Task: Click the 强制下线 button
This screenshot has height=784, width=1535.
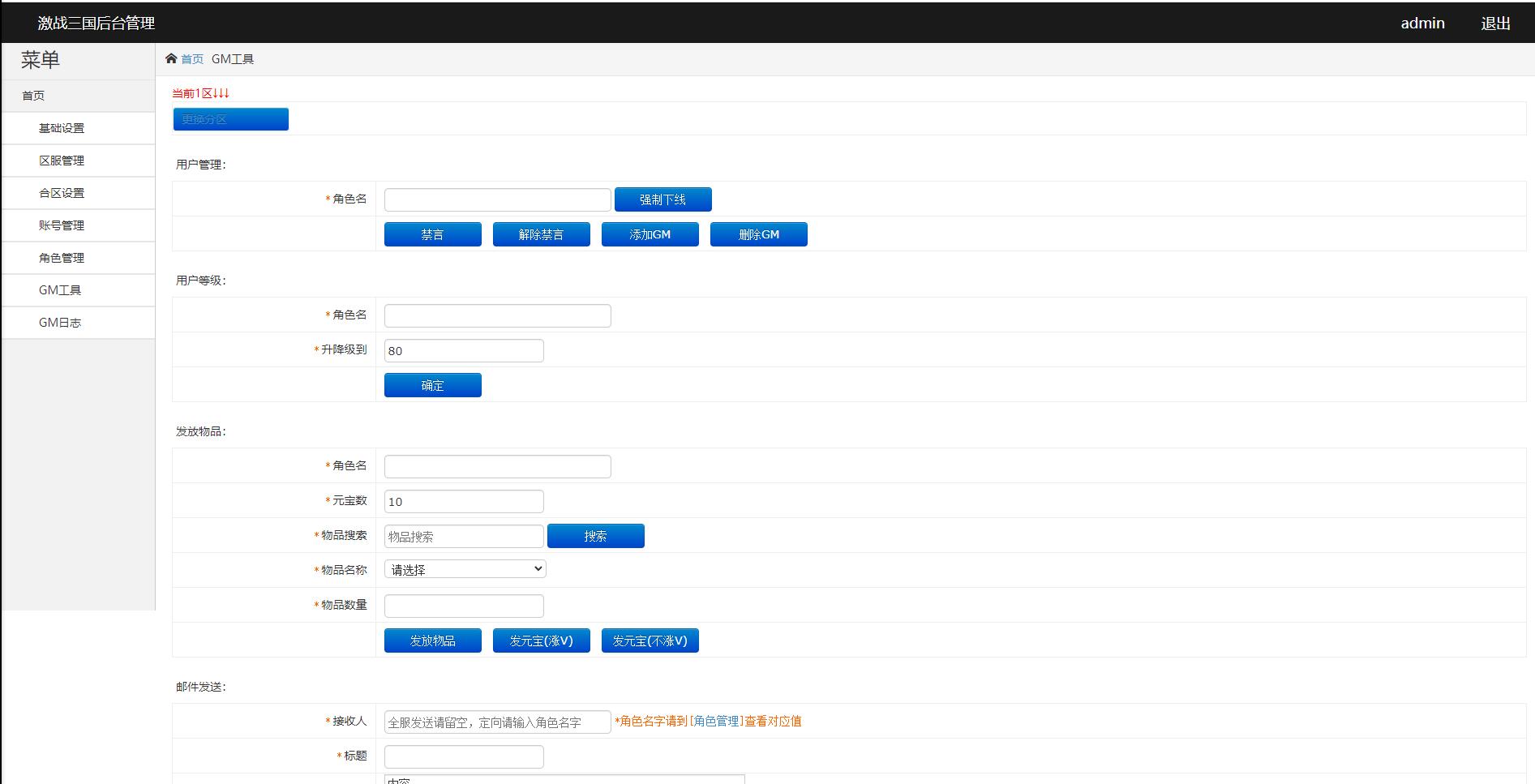Action: [x=662, y=199]
